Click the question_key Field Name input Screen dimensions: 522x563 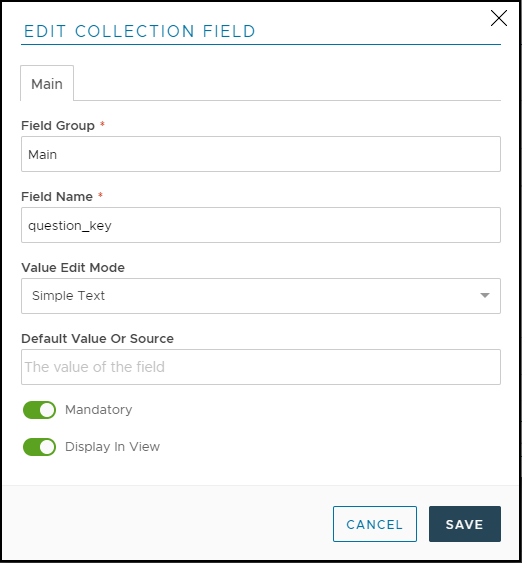coord(261,225)
